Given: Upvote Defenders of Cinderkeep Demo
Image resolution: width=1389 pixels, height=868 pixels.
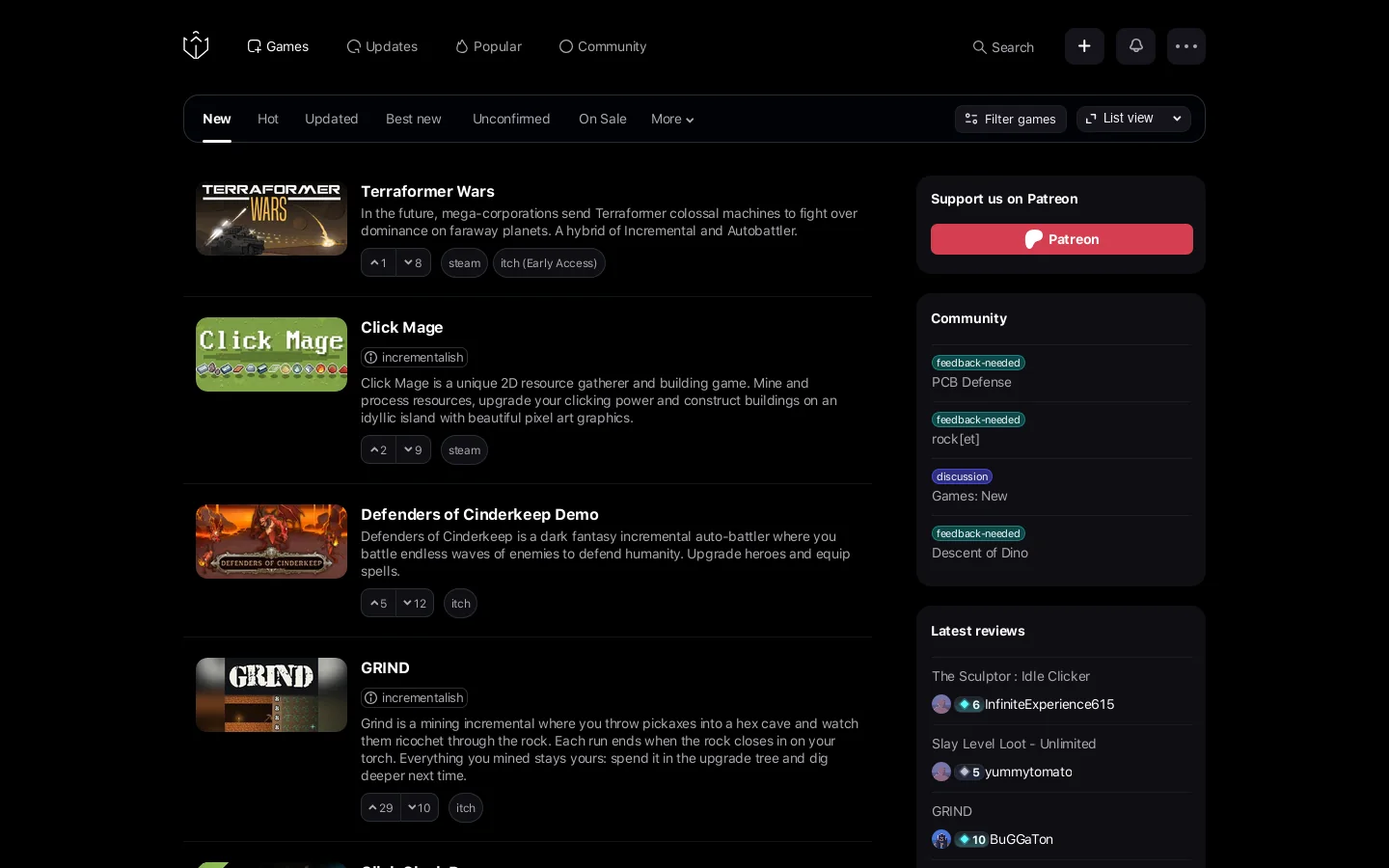Looking at the screenshot, I should 378,604.
